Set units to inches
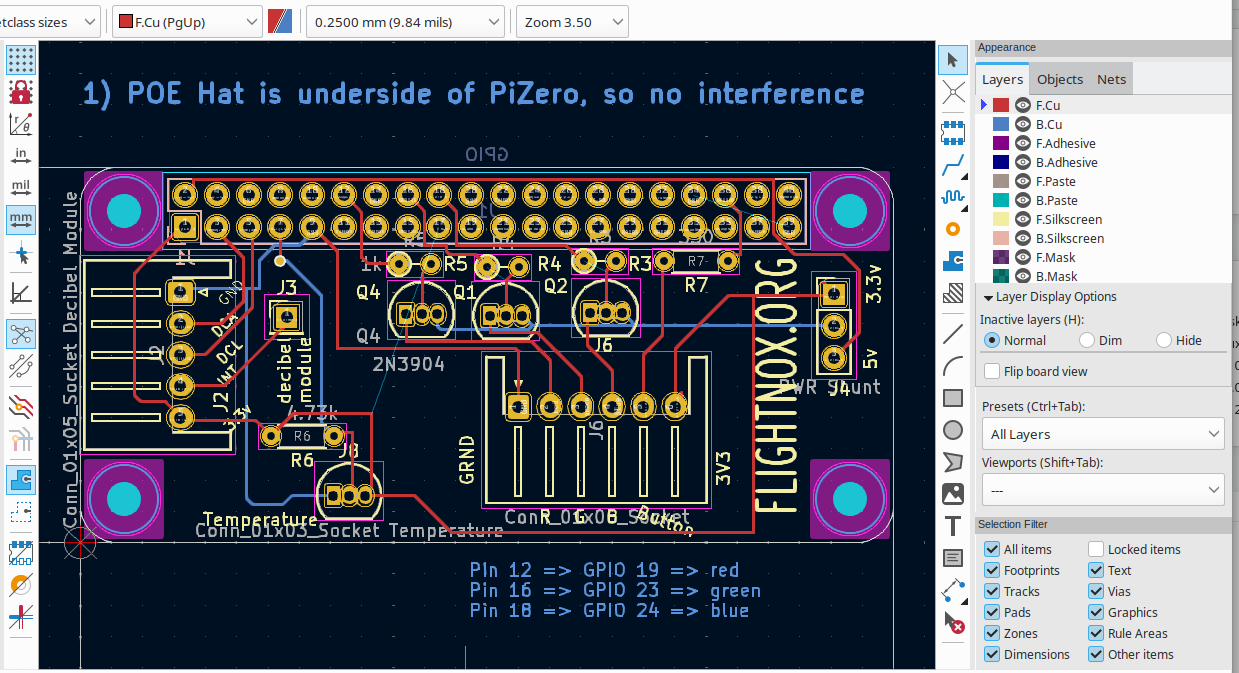Screen dimensions: 1239x673 pos(20,156)
